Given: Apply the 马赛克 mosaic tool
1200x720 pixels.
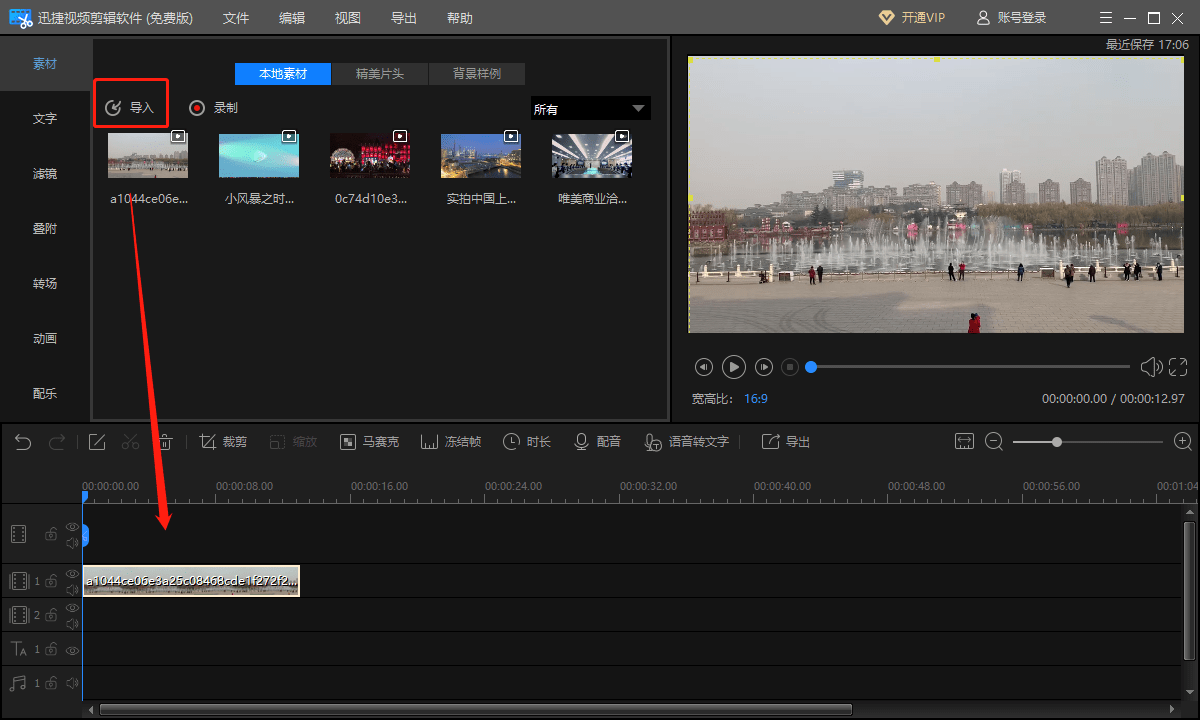Looking at the screenshot, I should (369, 442).
